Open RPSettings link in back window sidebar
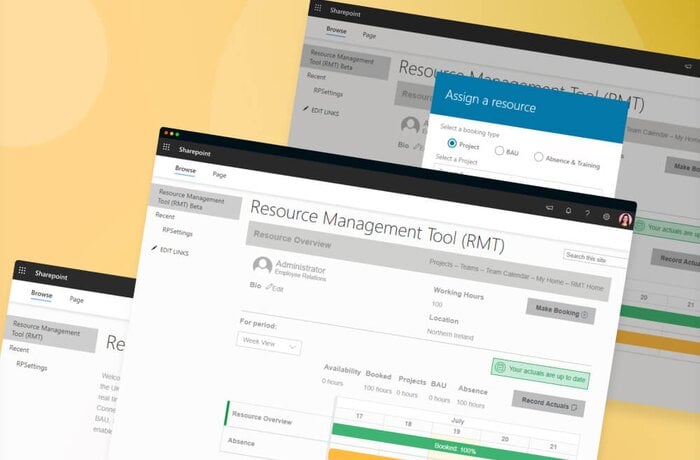This screenshot has width=700, height=460. pyautogui.click(x=328, y=92)
